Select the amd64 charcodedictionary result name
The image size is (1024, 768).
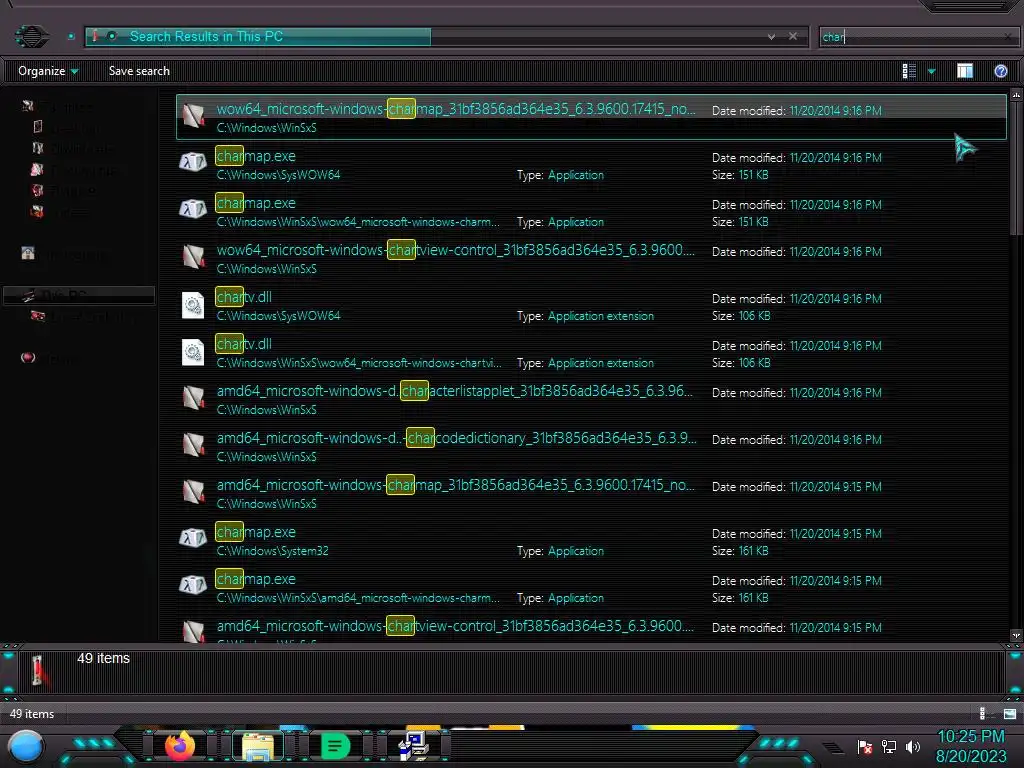click(456, 438)
